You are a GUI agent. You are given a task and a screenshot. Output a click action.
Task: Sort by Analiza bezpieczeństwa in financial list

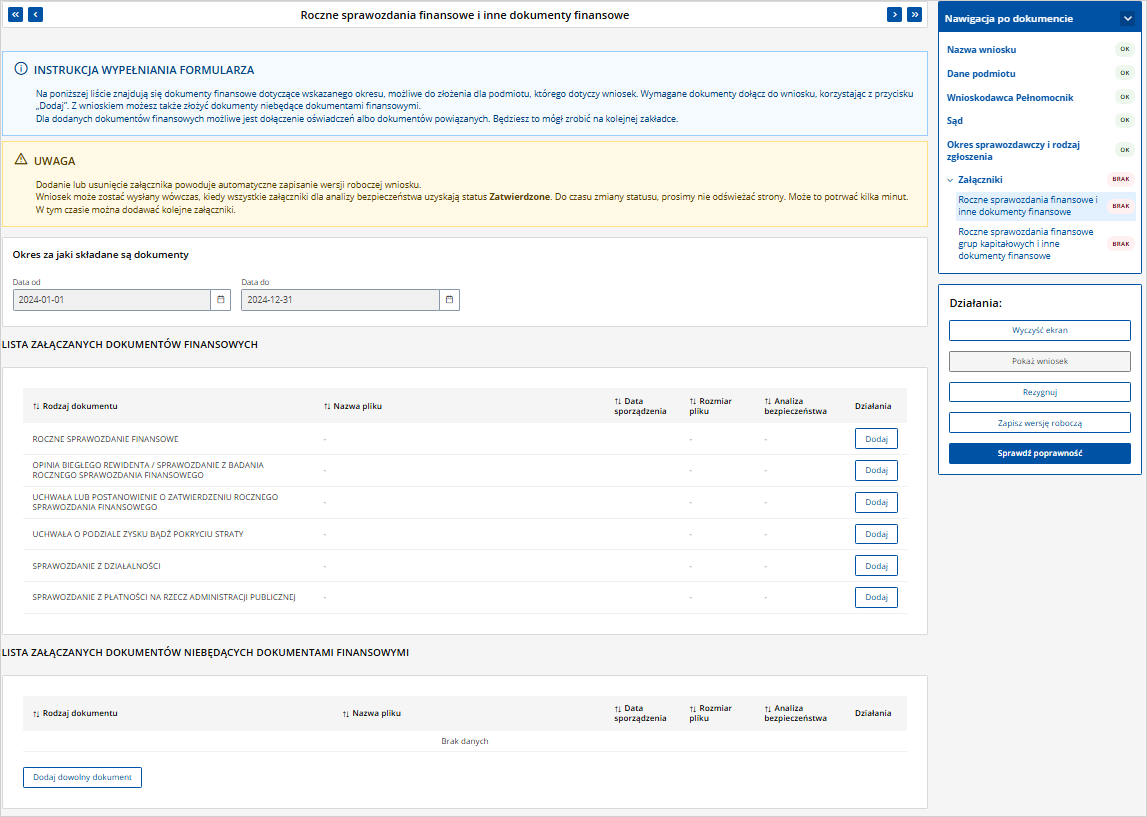point(795,406)
